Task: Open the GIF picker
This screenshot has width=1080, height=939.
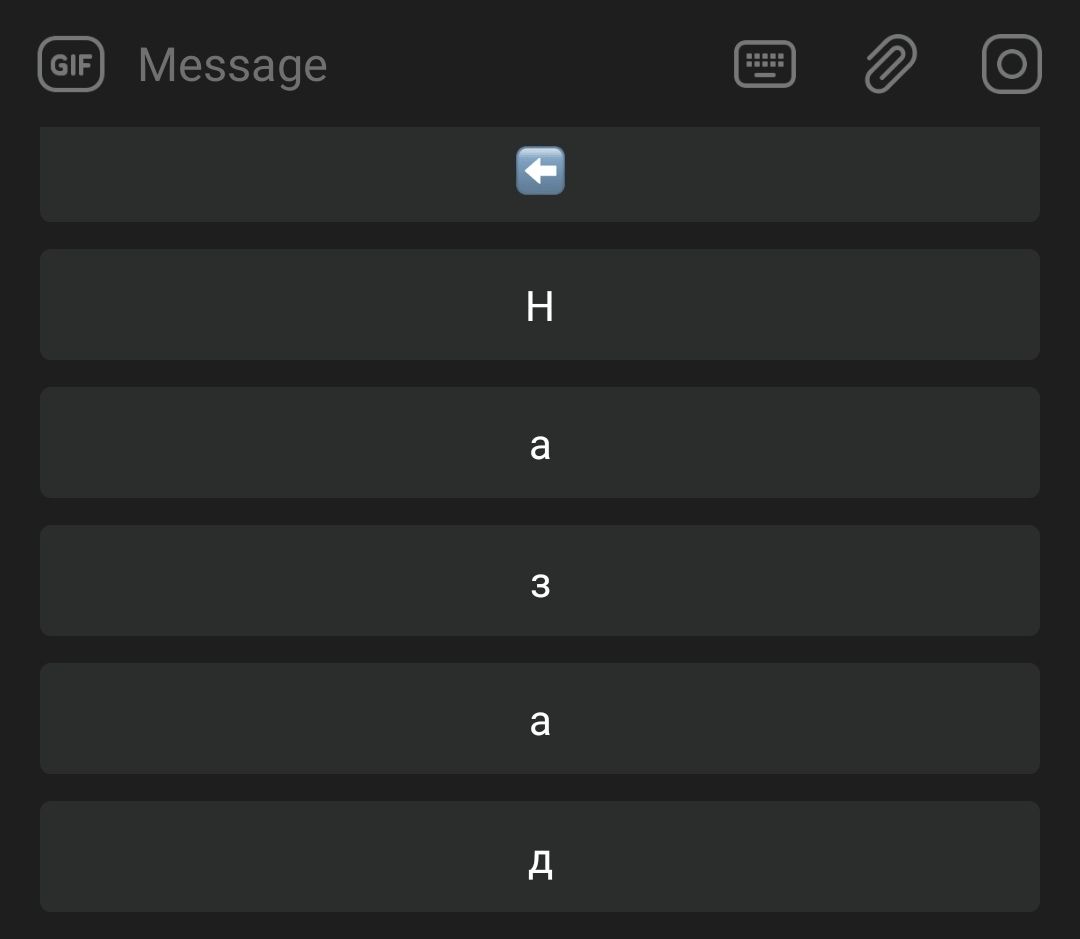Action: coord(71,64)
